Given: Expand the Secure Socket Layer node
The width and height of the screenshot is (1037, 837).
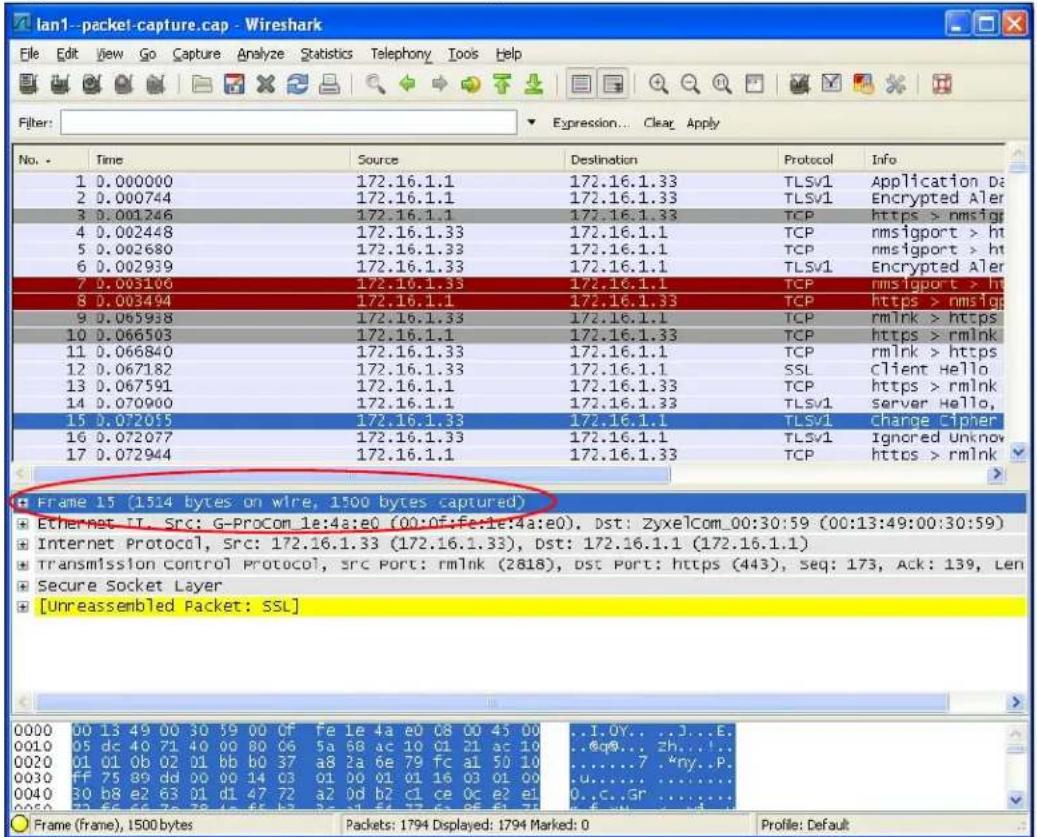Looking at the screenshot, I should 22,586.
